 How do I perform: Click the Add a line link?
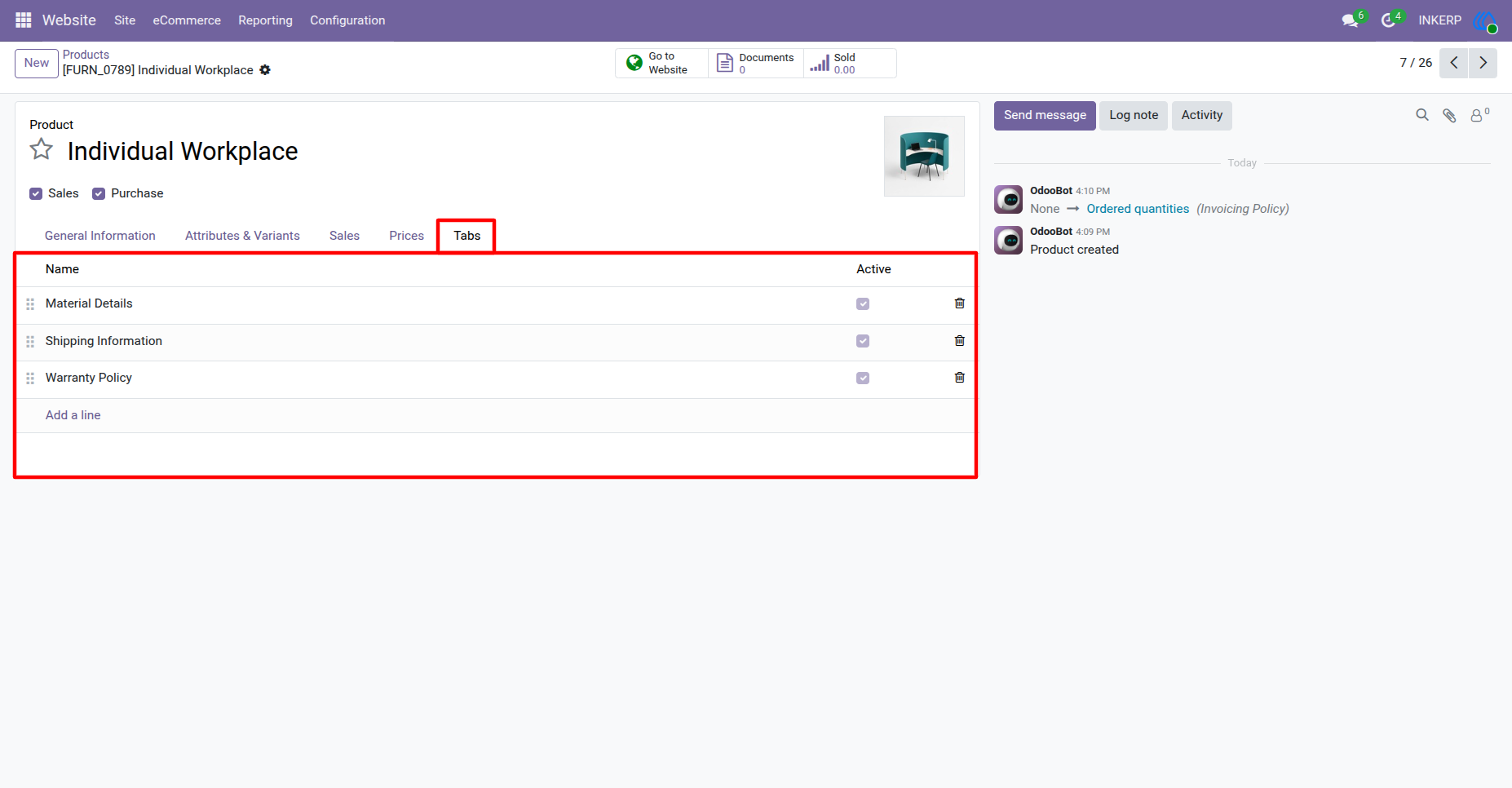73,415
